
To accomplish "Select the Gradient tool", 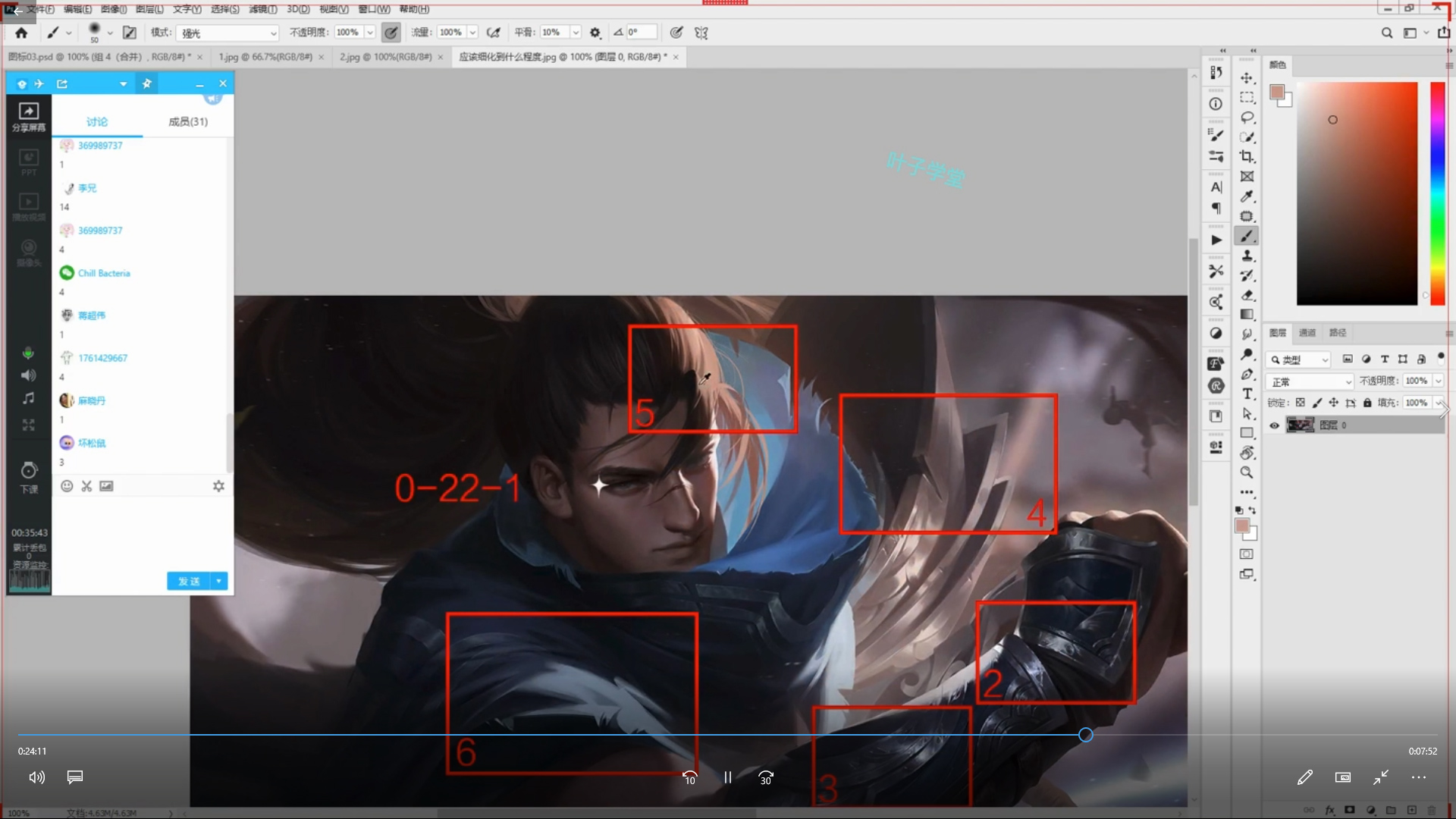I will click(1247, 315).
